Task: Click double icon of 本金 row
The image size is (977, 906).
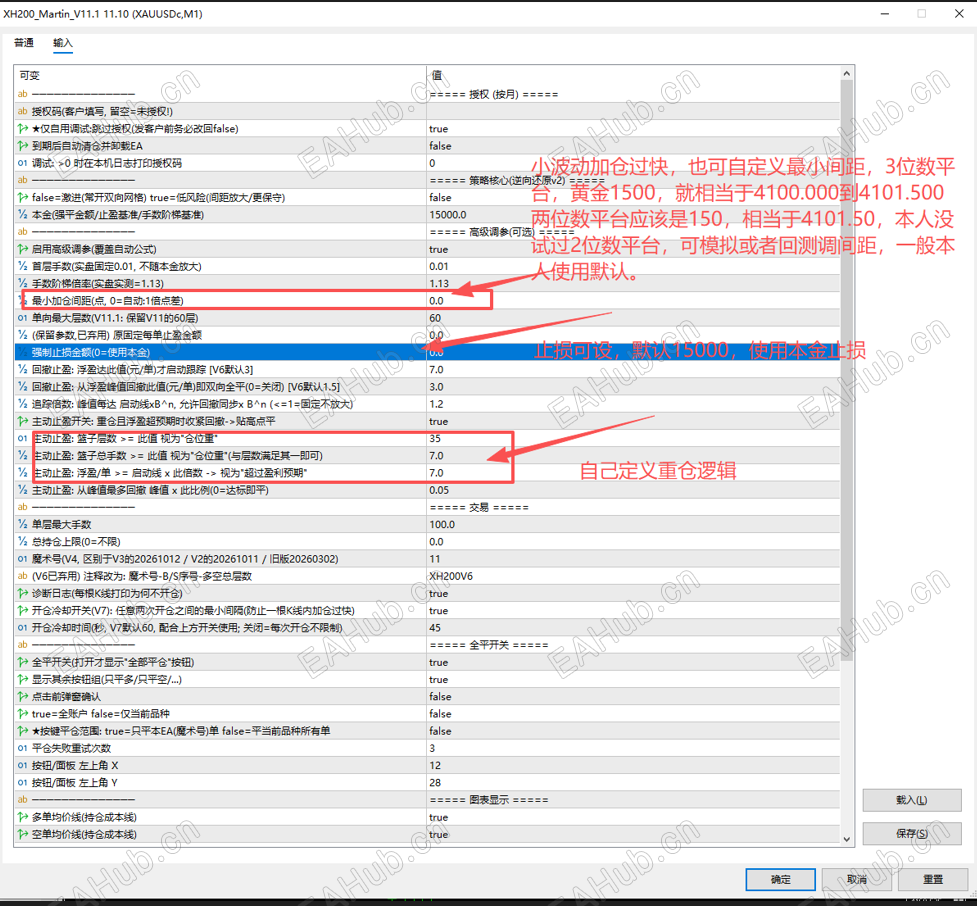Action: coord(22,215)
